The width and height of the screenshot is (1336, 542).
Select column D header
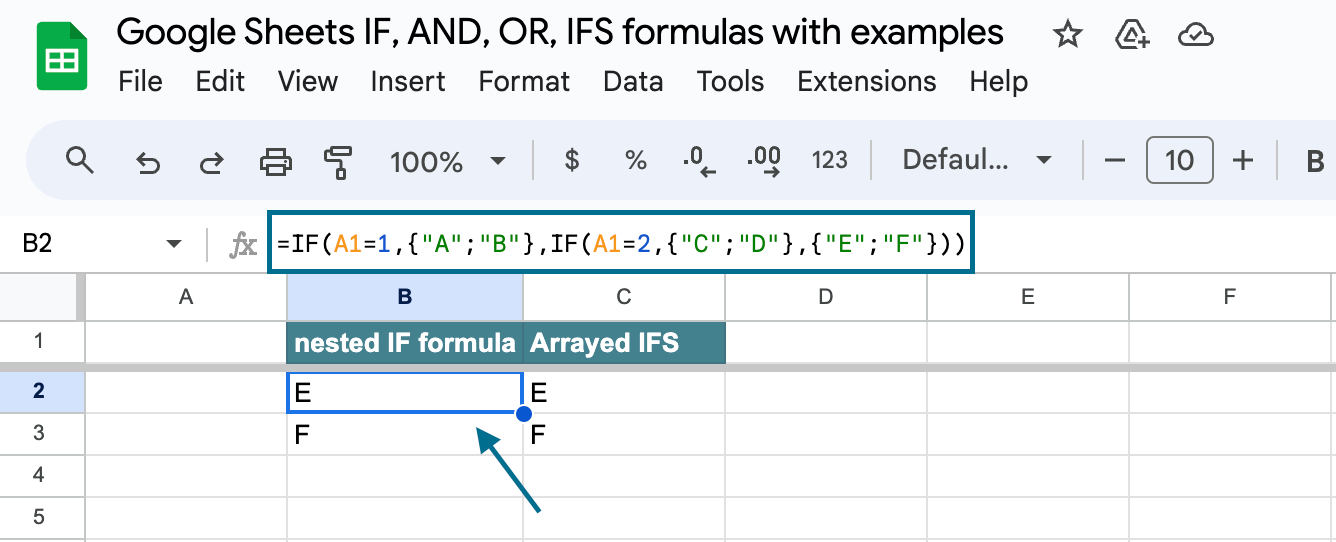pos(826,296)
